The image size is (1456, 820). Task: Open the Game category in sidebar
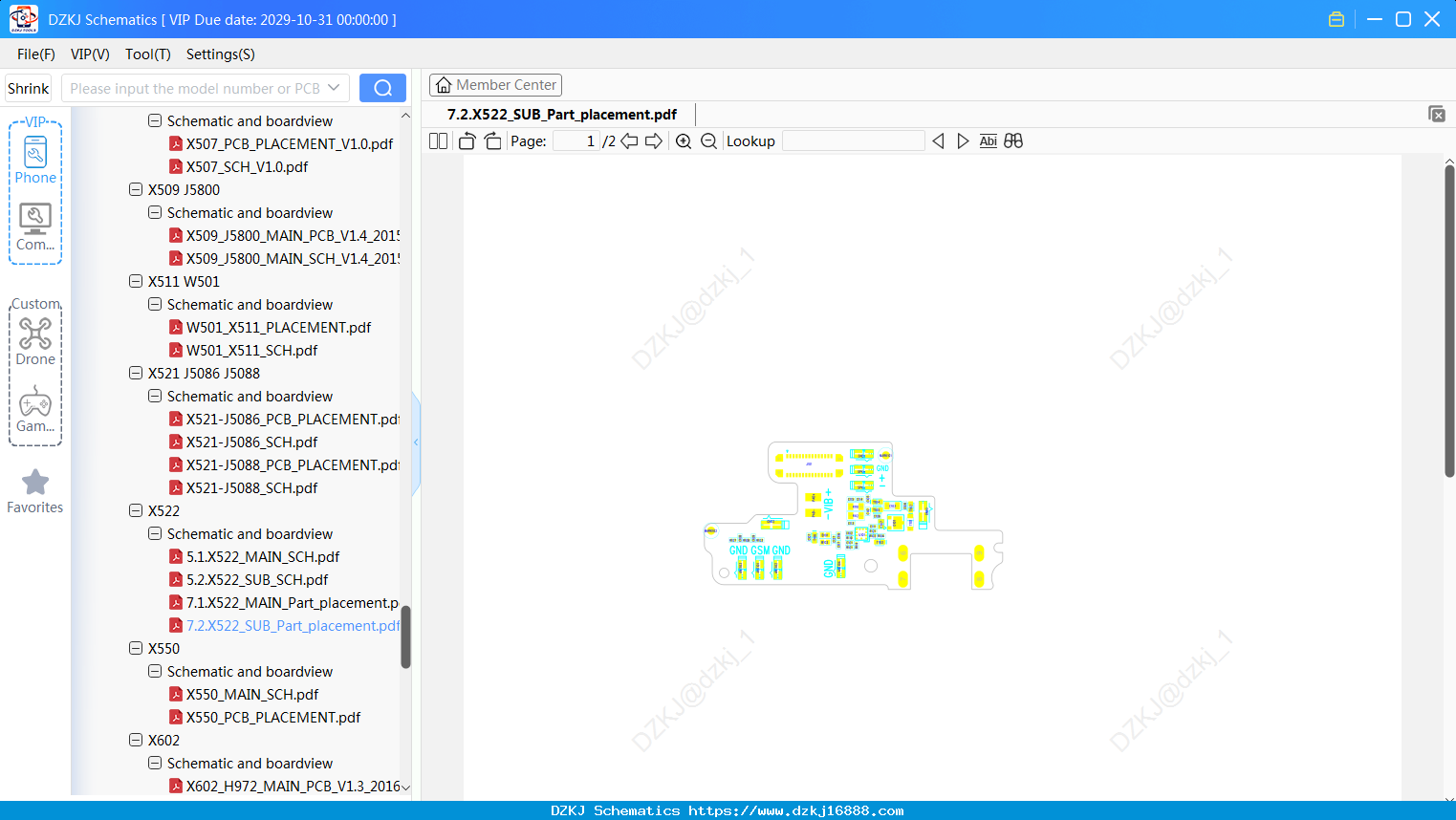tap(35, 408)
